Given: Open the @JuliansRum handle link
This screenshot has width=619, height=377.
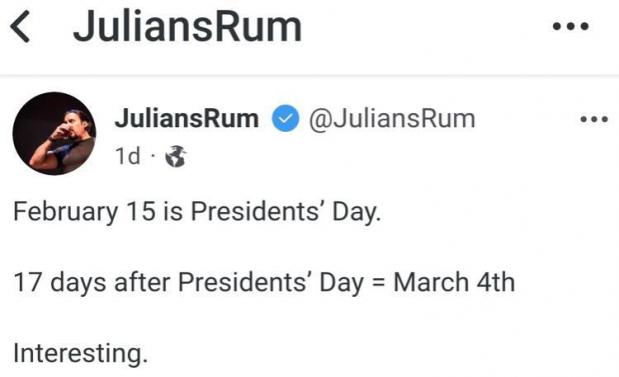Looking at the screenshot, I should [x=392, y=118].
